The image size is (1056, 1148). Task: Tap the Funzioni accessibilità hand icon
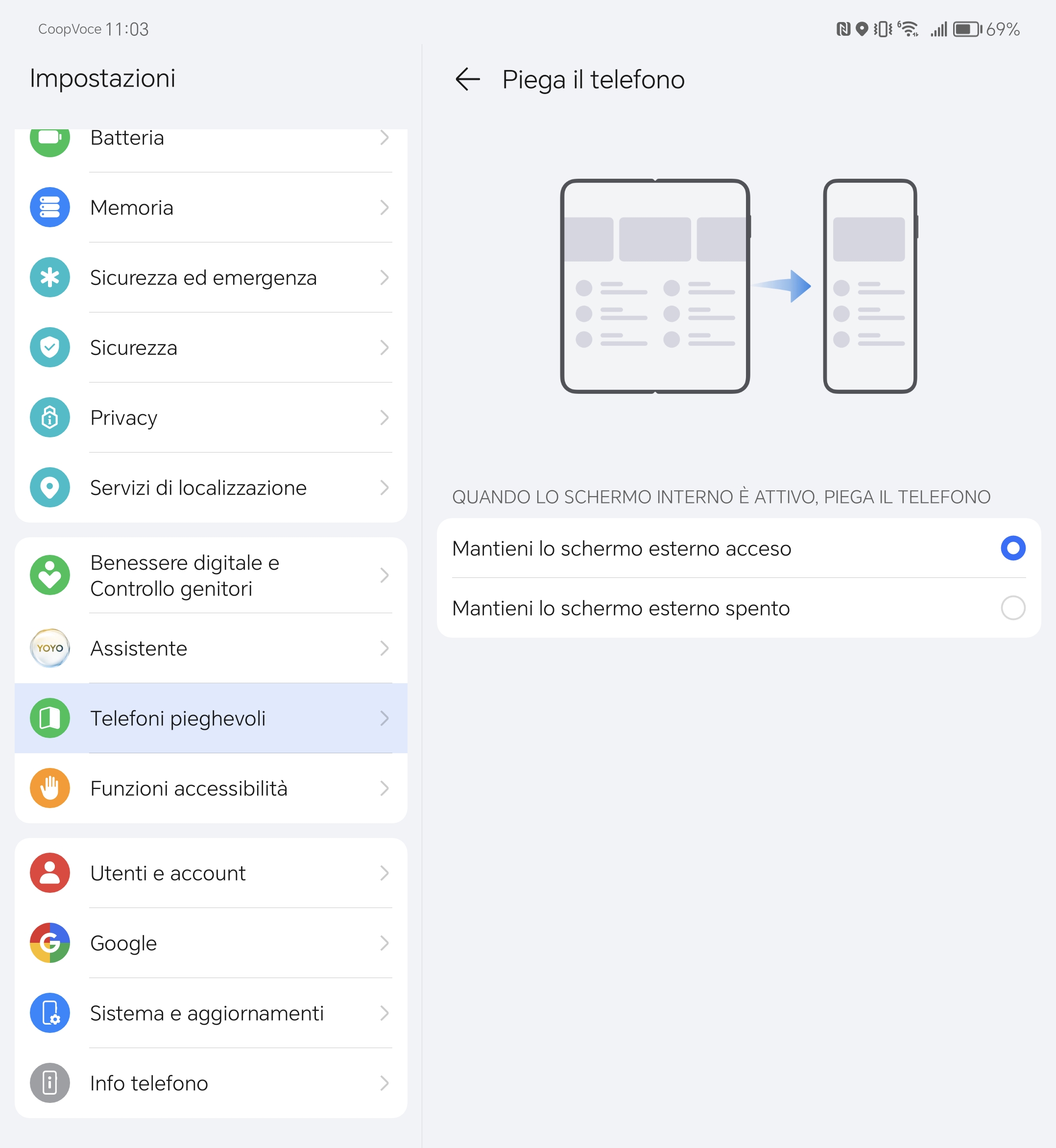(50, 788)
